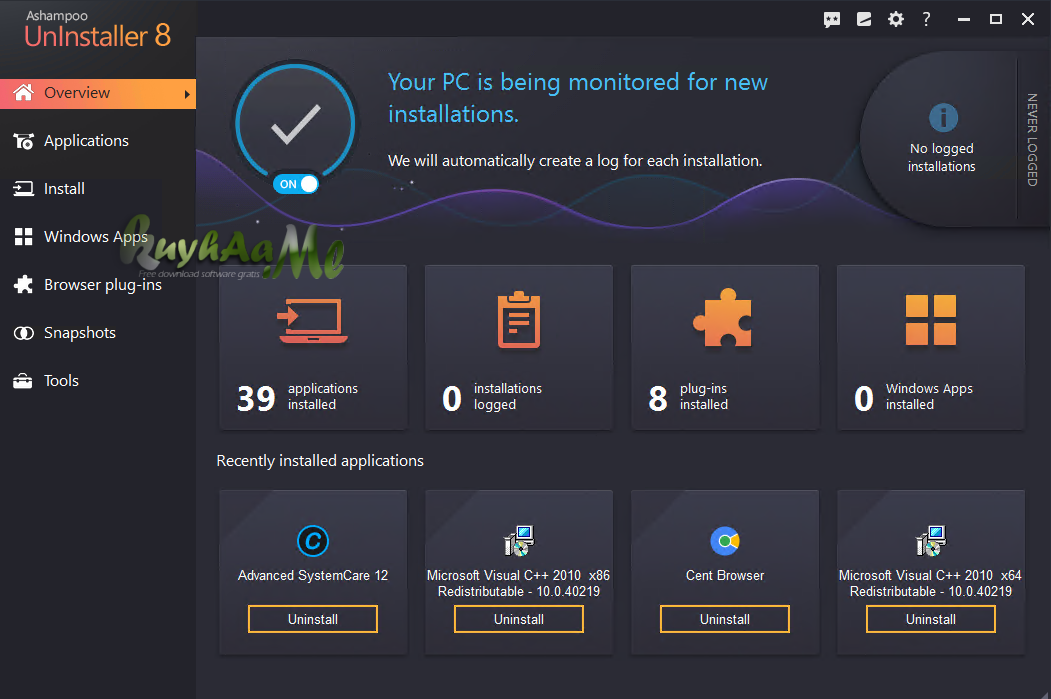
Task: Click the orange Windows Apps tile icon
Action: click(930, 320)
